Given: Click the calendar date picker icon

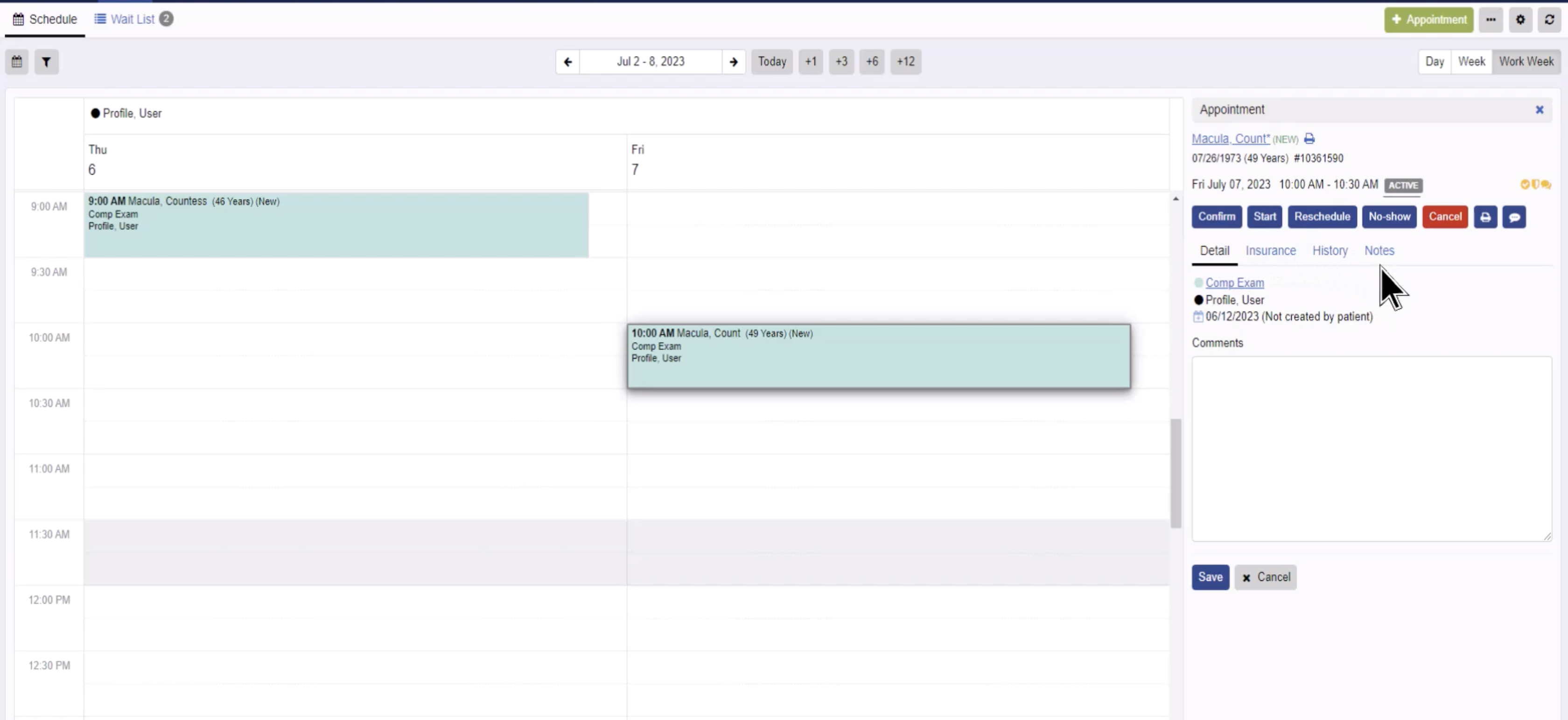Looking at the screenshot, I should click(17, 62).
